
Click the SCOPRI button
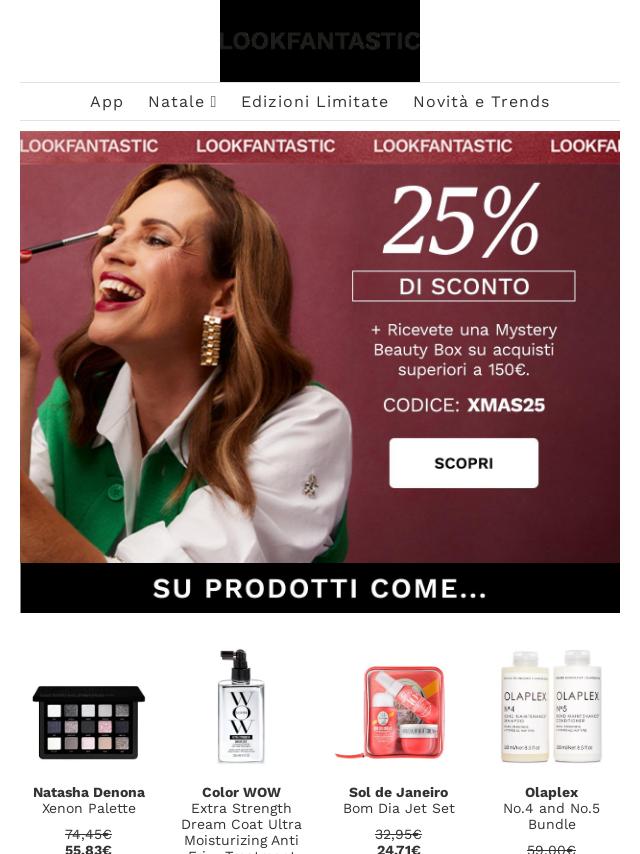tap(464, 463)
